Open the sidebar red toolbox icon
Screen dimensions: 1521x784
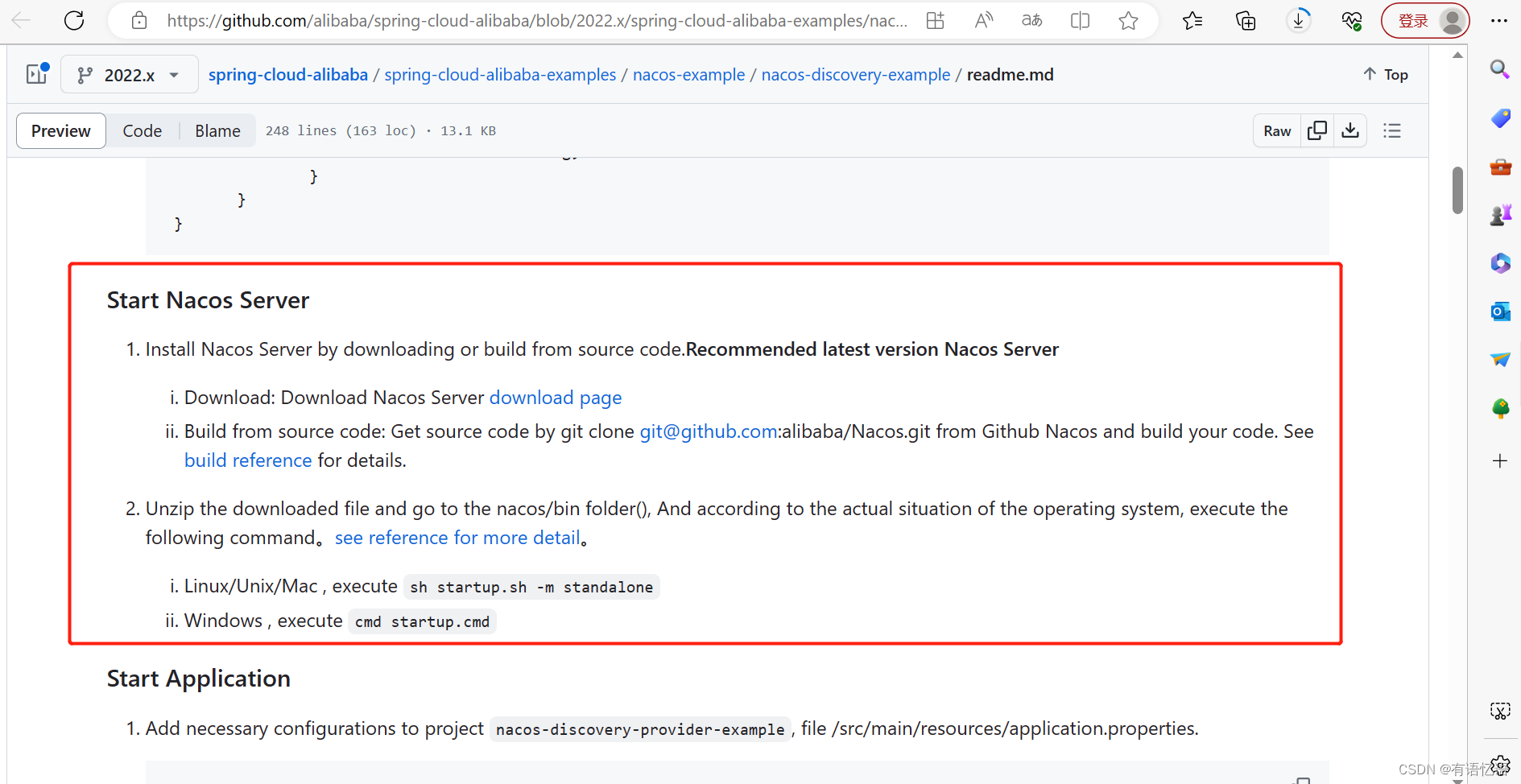pyautogui.click(x=1500, y=167)
